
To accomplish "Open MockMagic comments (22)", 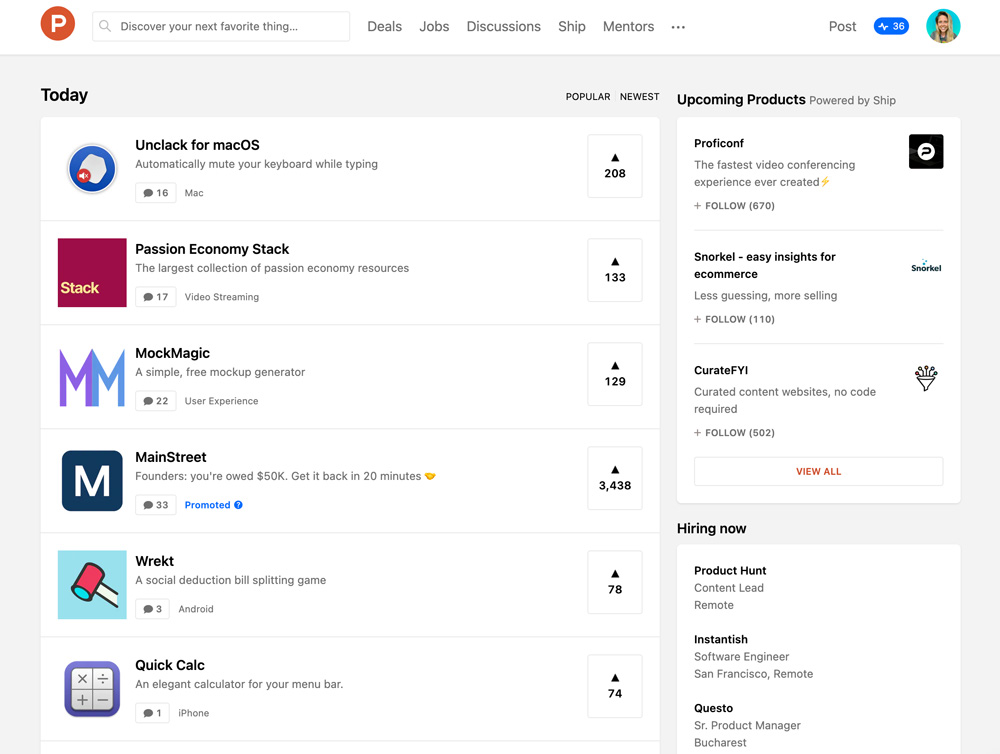I will tap(156, 401).
